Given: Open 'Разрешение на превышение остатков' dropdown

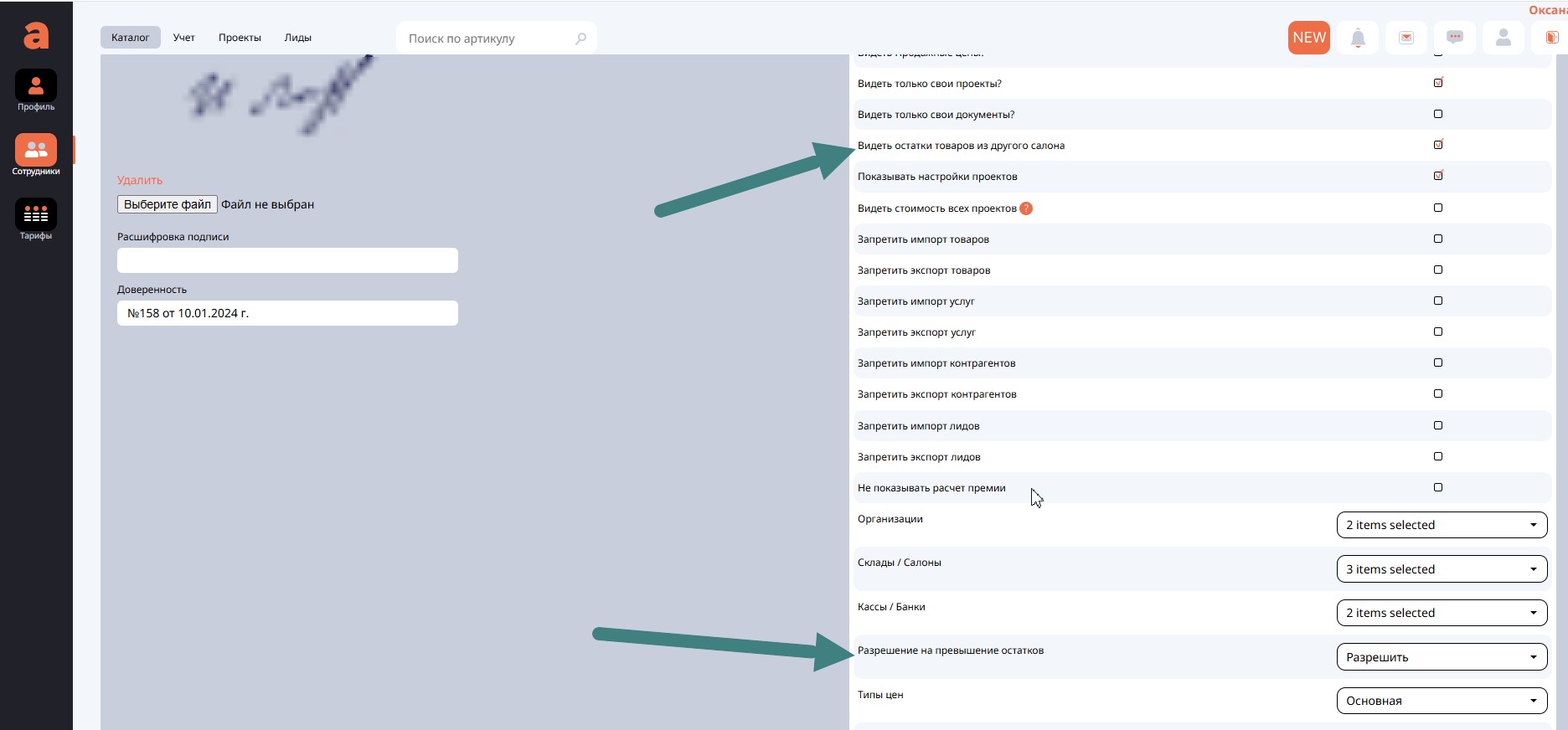Looking at the screenshot, I should (1441, 657).
